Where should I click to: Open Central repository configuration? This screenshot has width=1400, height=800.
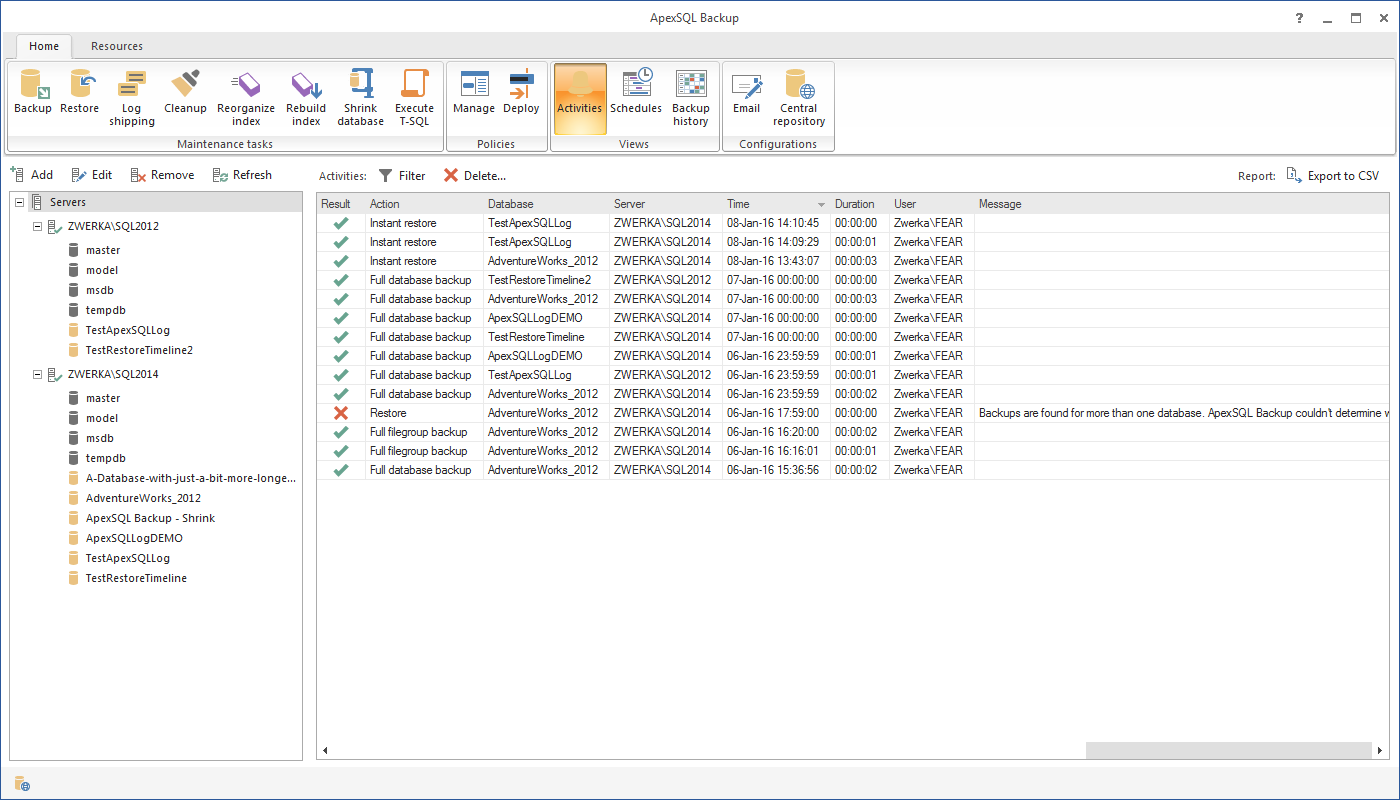click(x=799, y=98)
